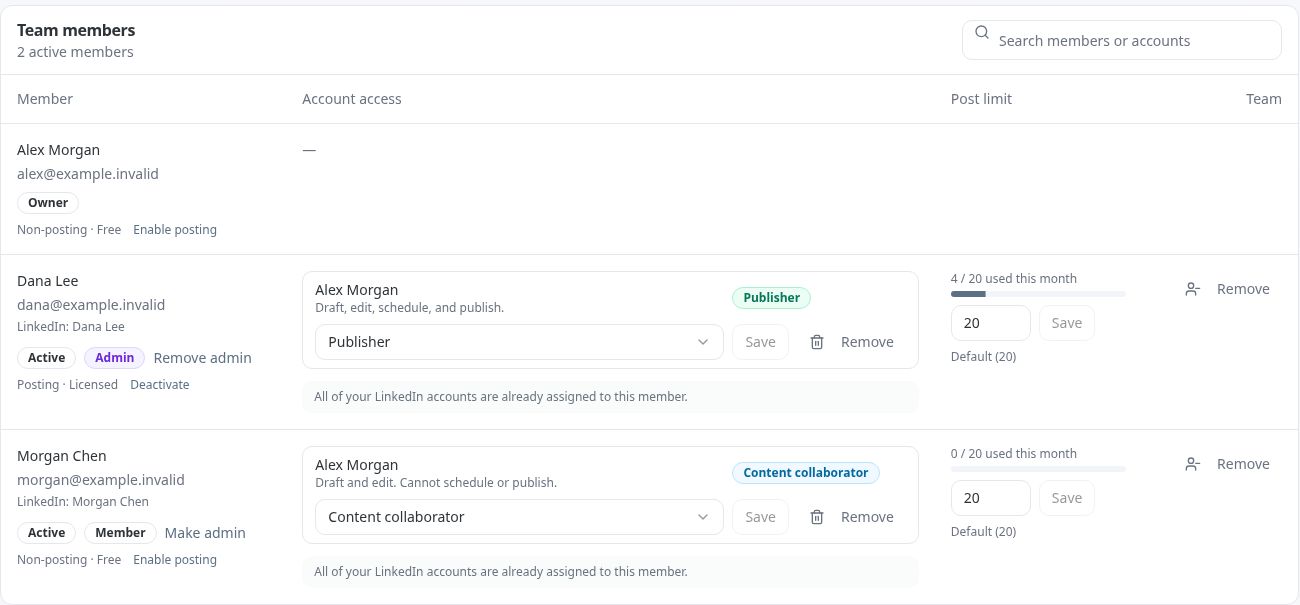Image resolution: width=1300 pixels, height=605 pixels.
Task: Click the blue Content collaborator badge
Action: click(x=806, y=472)
